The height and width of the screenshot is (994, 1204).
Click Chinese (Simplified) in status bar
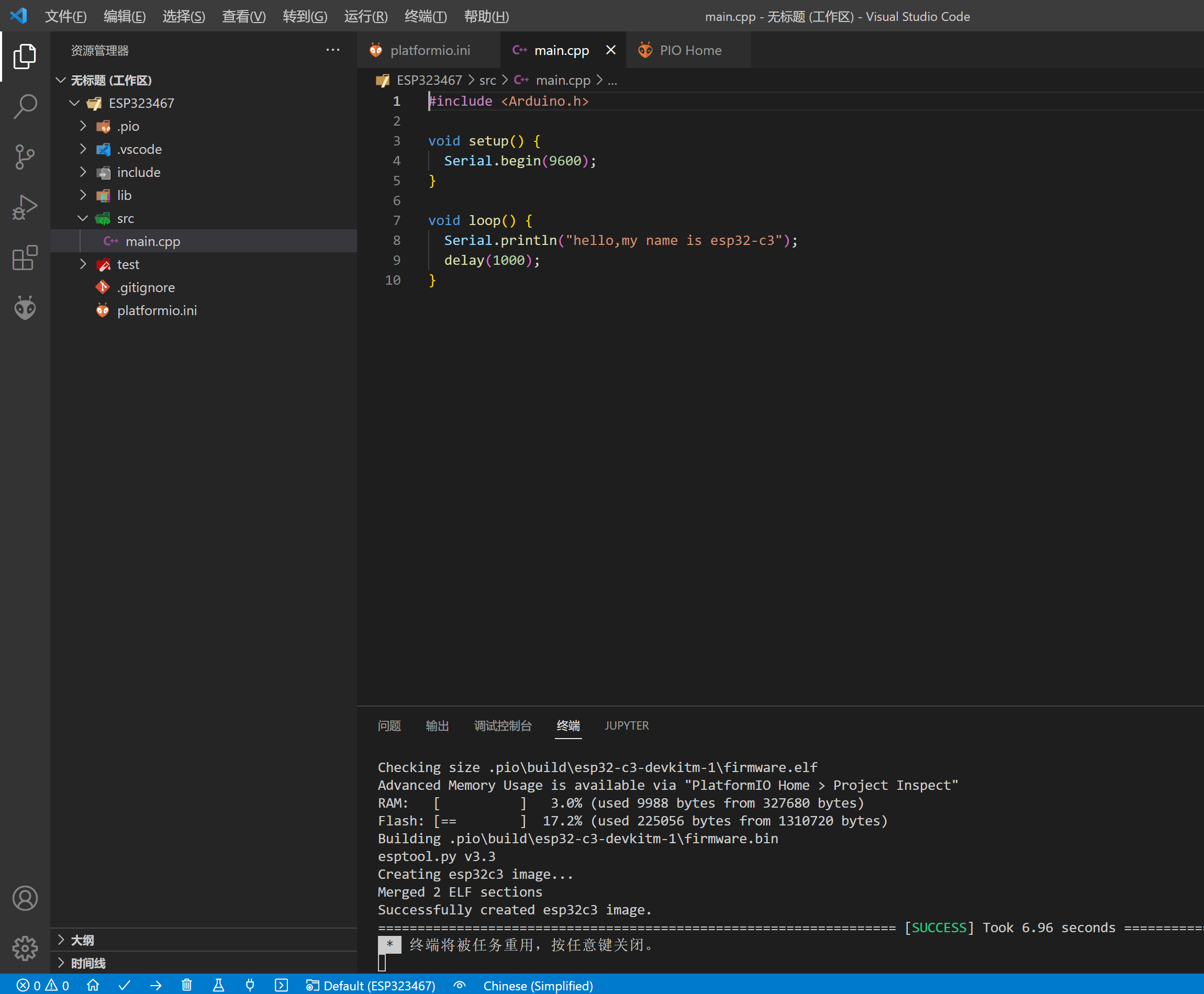(x=538, y=986)
